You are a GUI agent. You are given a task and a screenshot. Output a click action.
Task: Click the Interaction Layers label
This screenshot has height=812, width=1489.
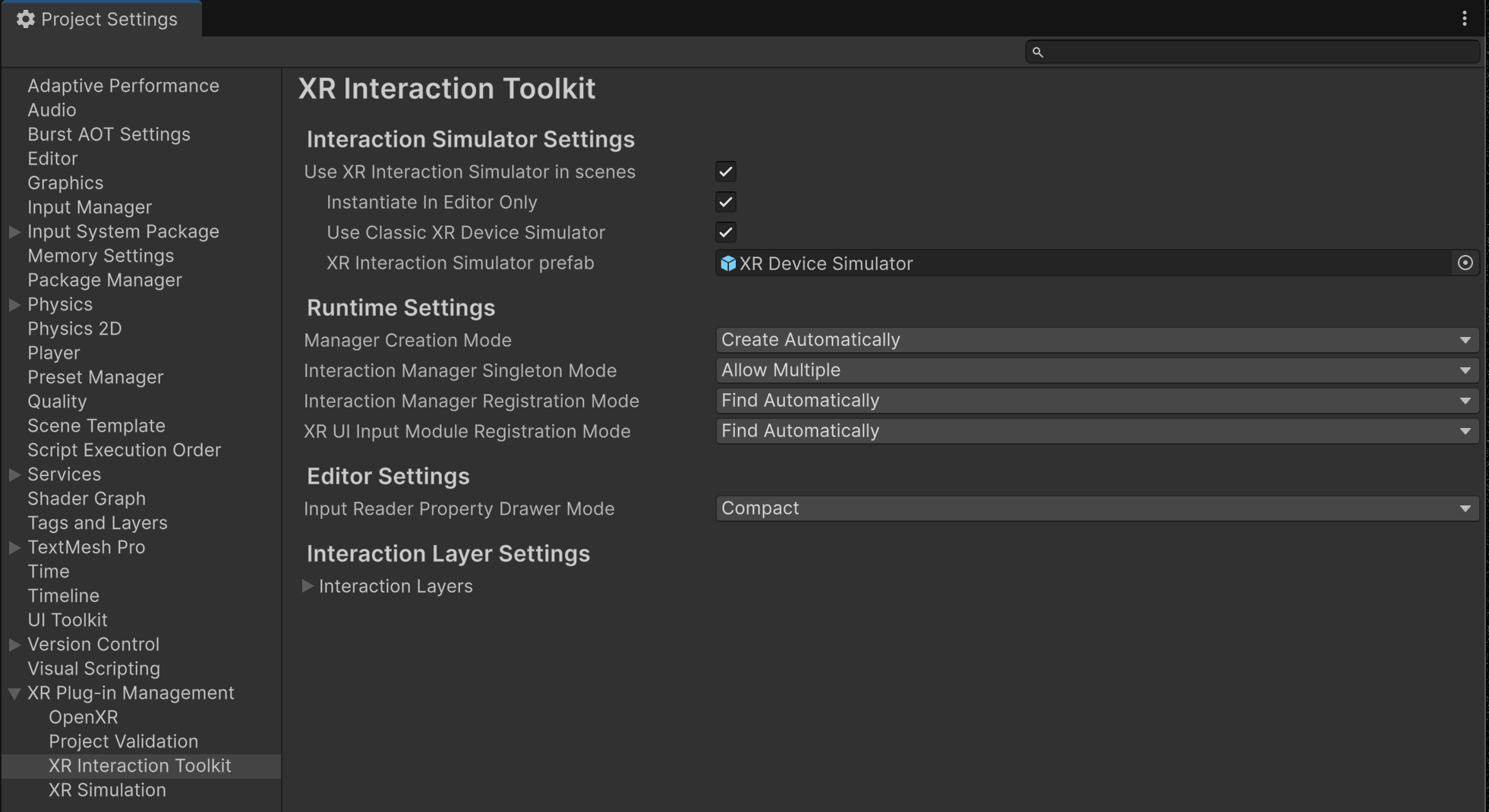[396, 586]
